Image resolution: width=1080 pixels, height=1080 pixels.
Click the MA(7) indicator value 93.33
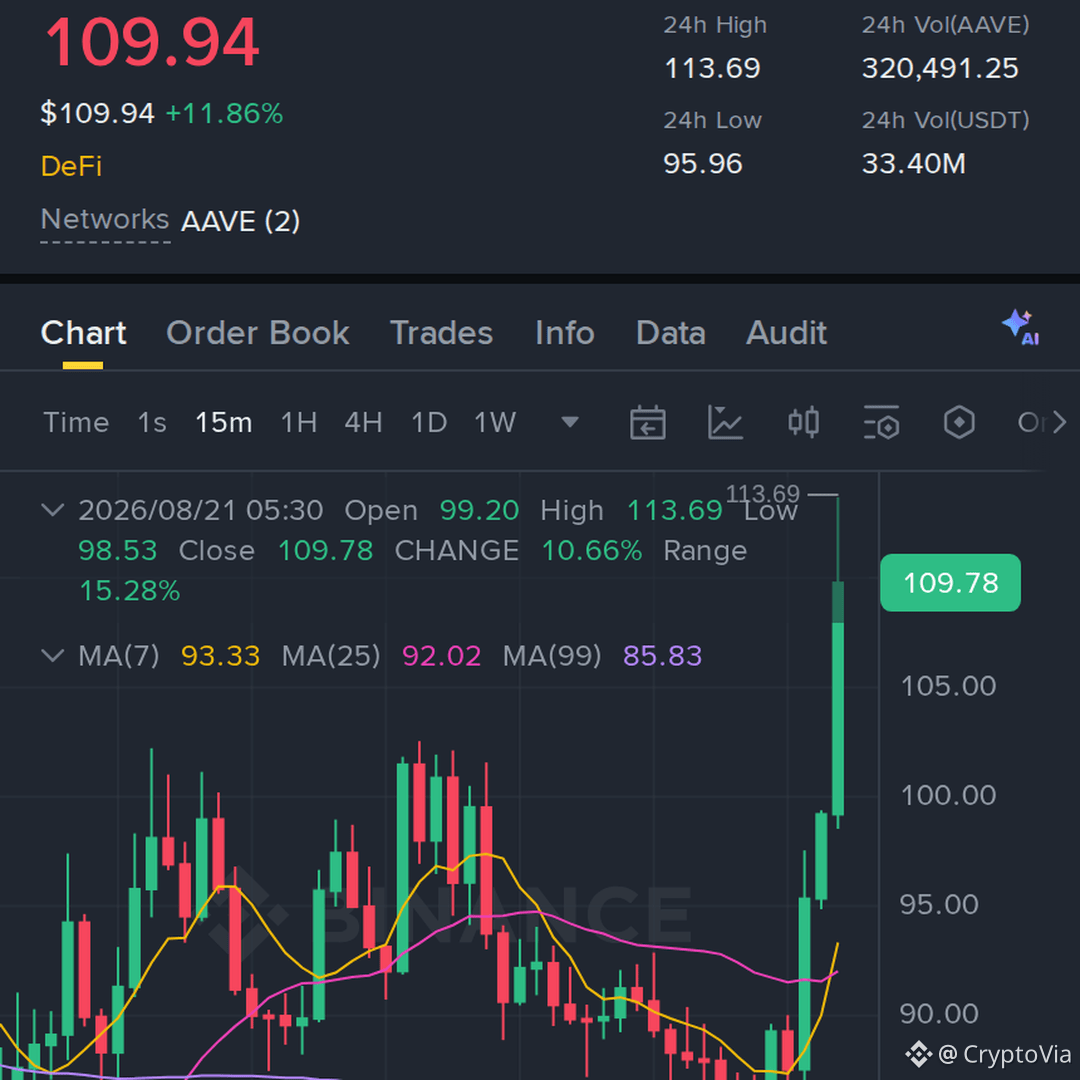pos(220,656)
